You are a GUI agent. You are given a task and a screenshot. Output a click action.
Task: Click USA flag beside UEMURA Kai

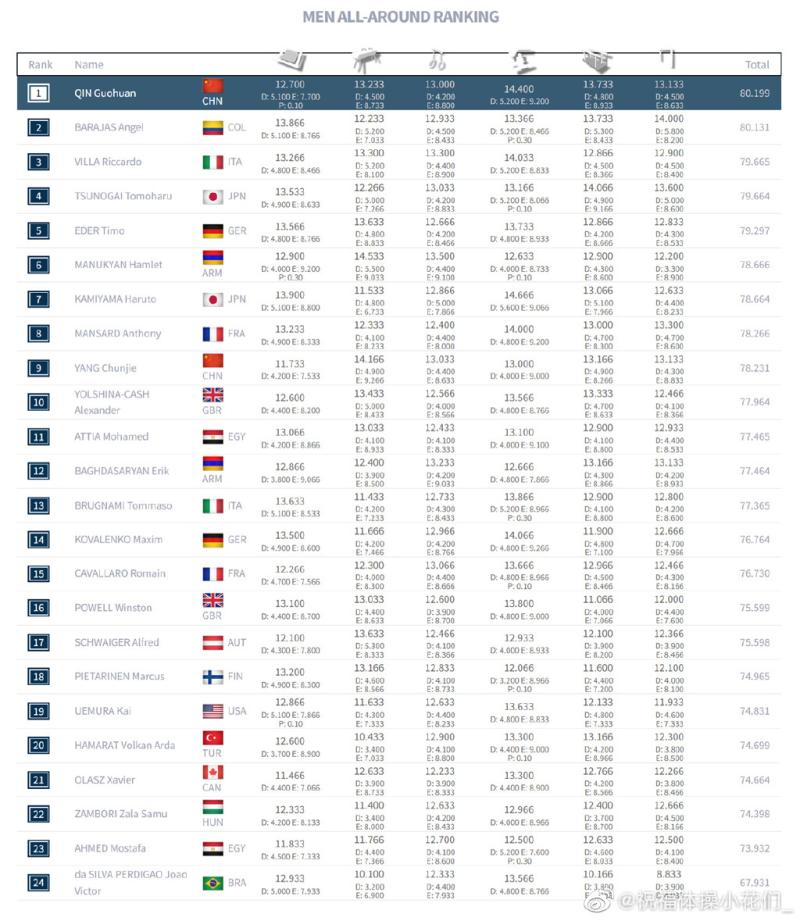click(213, 711)
